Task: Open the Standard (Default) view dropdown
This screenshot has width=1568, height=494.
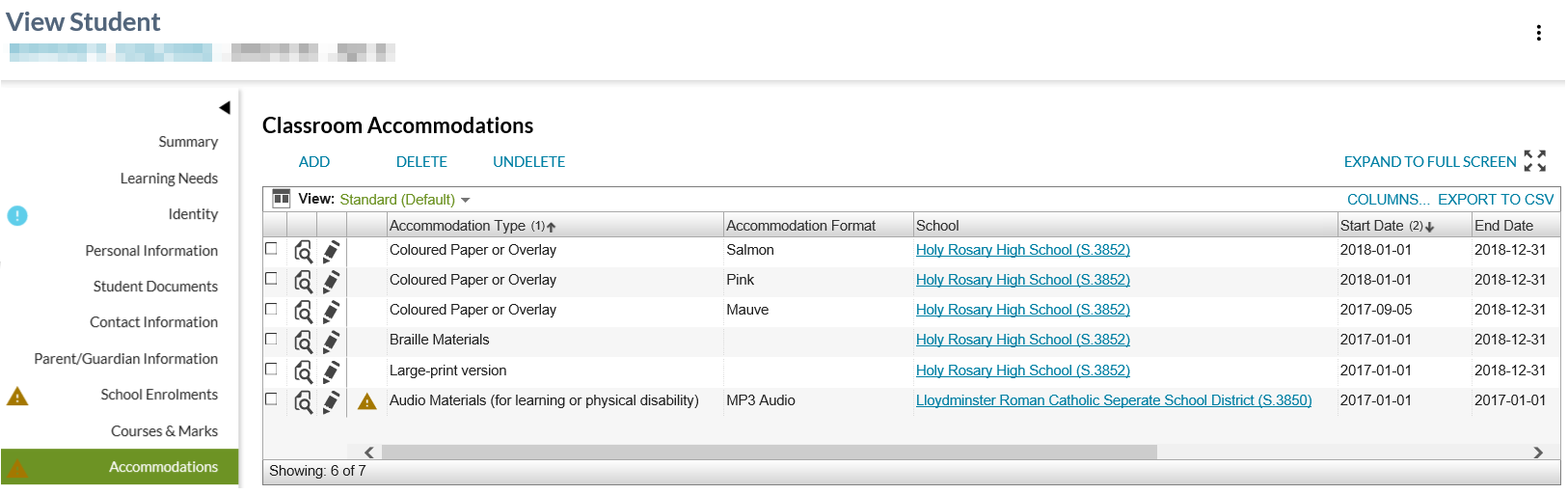Action: (405, 200)
